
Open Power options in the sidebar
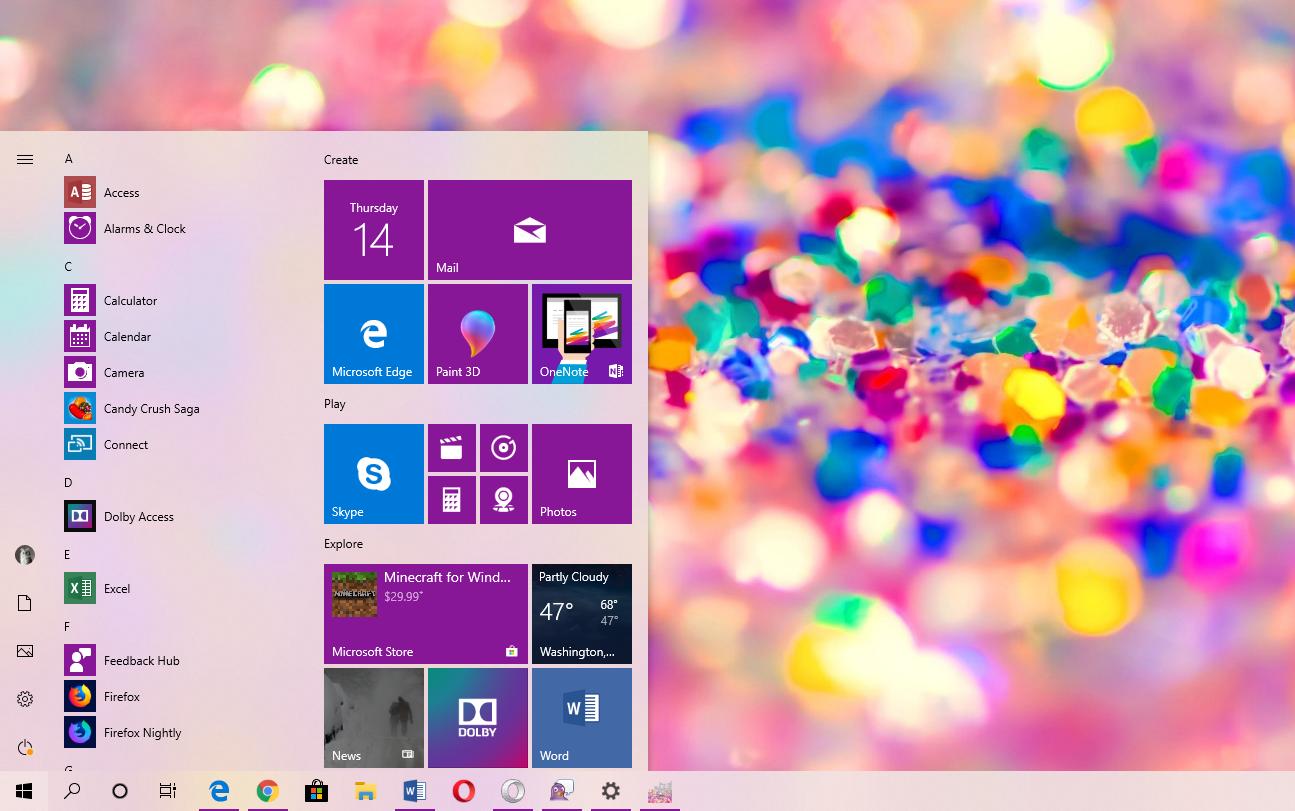tap(24, 747)
